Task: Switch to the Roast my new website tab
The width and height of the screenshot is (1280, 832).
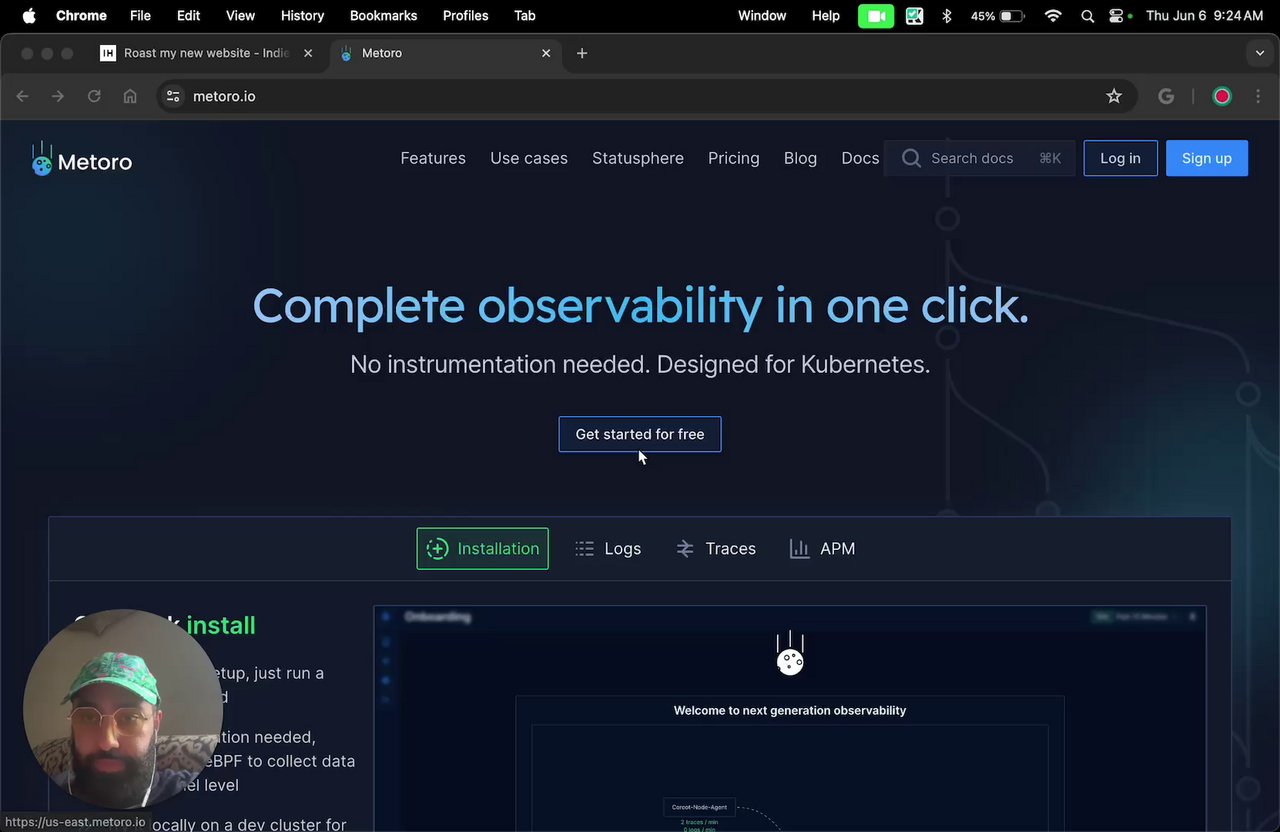Action: click(208, 53)
